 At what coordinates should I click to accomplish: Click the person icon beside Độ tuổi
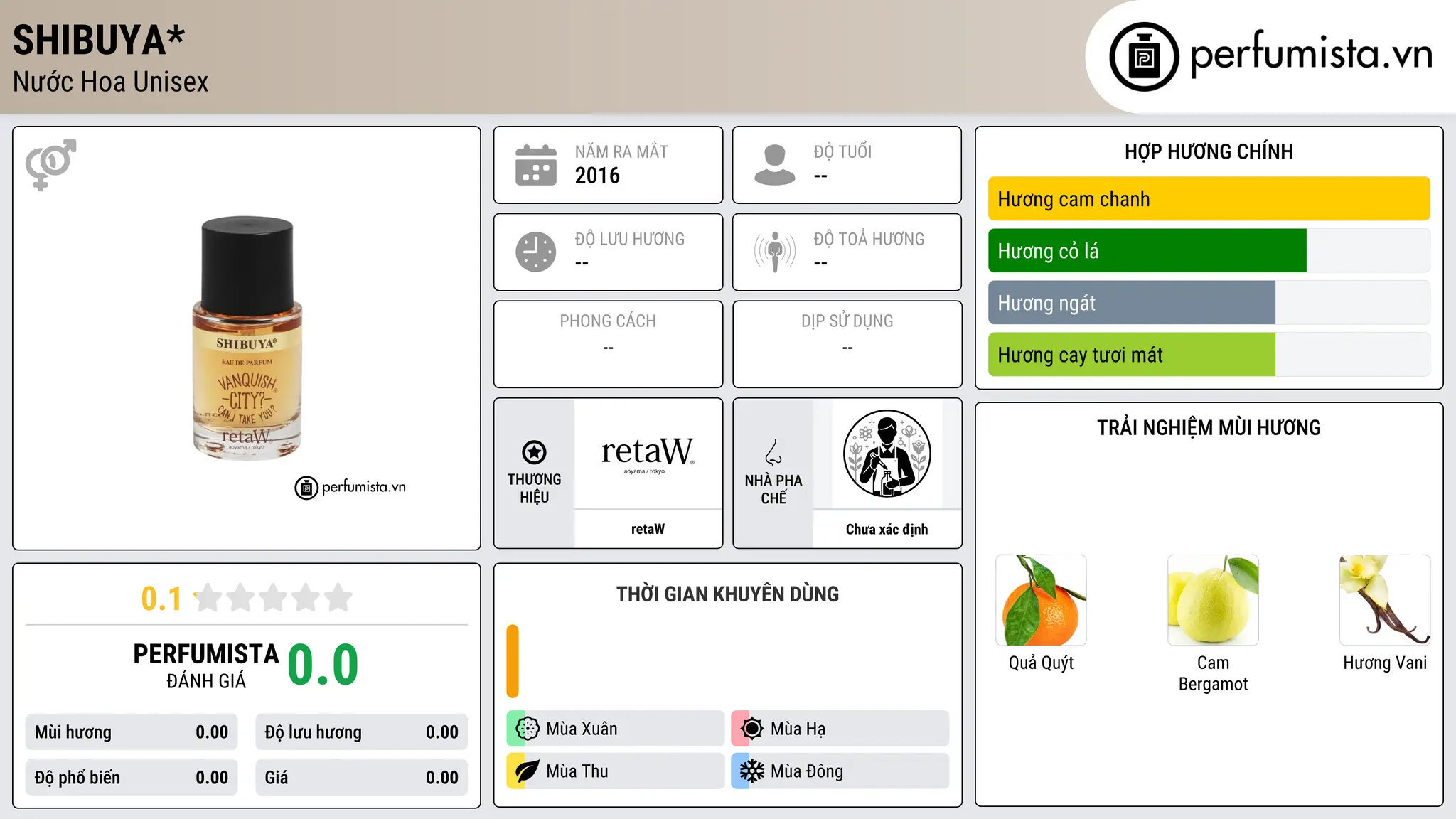click(x=775, y=165)
